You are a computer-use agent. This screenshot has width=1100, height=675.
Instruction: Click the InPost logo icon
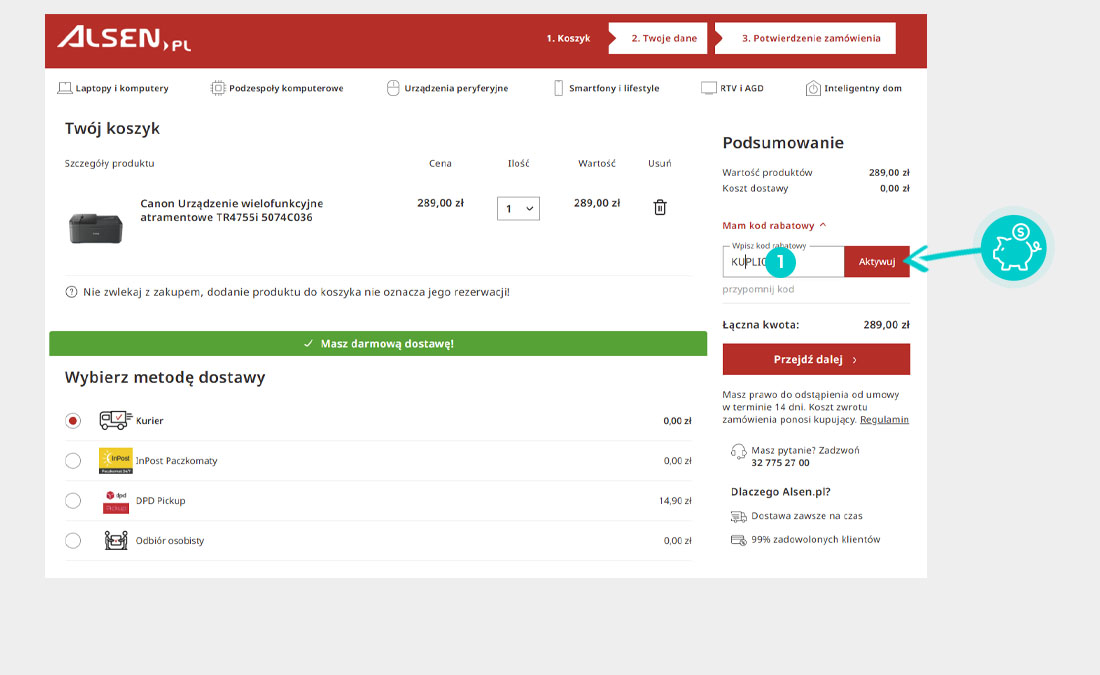116,461
